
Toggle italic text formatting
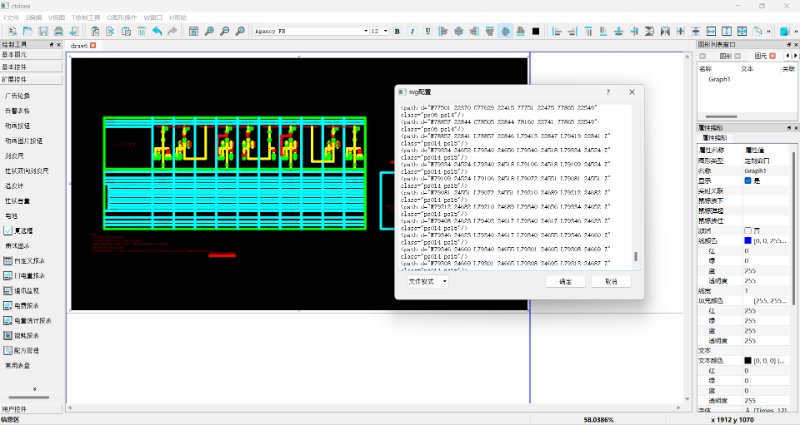[x=413, y=31]
